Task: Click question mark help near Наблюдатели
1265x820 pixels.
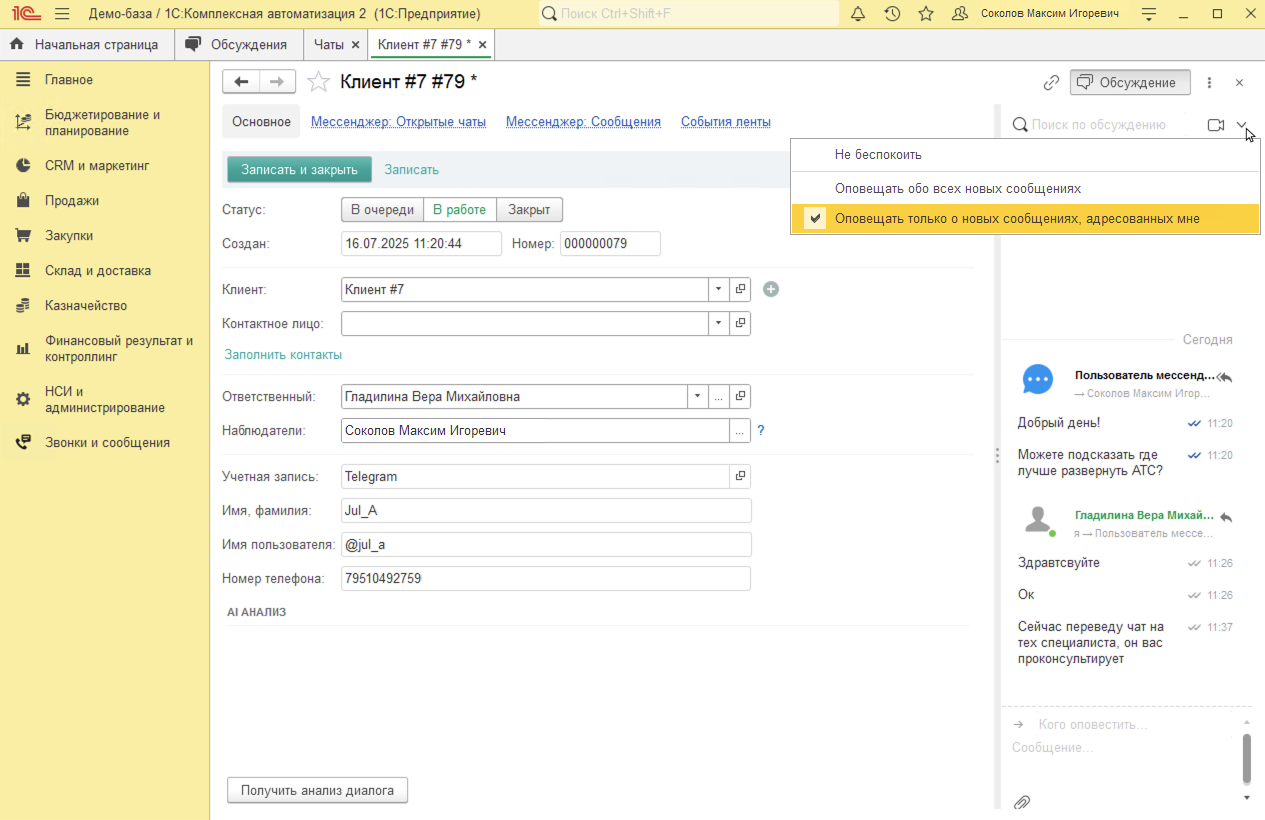Action: coord(761,431)
